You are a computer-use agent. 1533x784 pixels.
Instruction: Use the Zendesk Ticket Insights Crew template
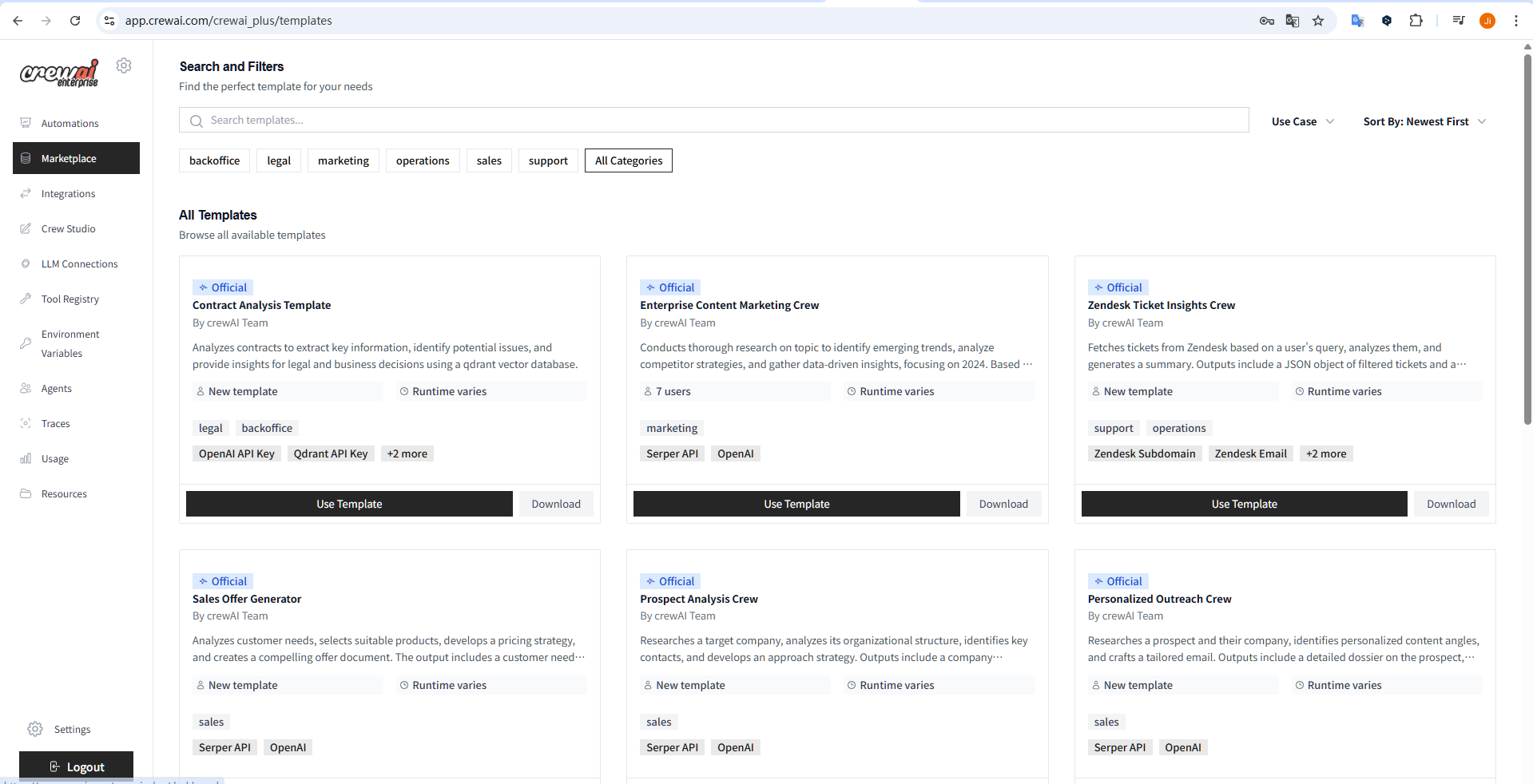tap(1244, 504)
